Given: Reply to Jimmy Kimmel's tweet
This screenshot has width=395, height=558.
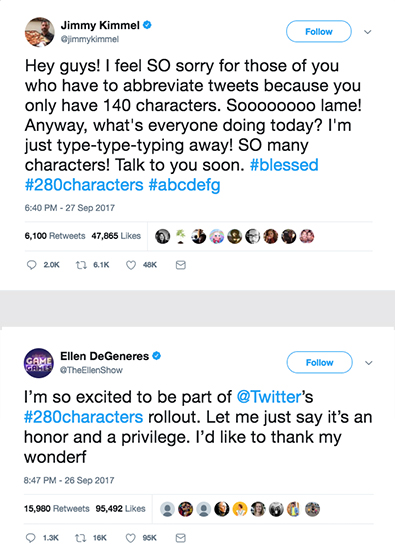Looking at the screenshot, I should click(x=32, y=265).
